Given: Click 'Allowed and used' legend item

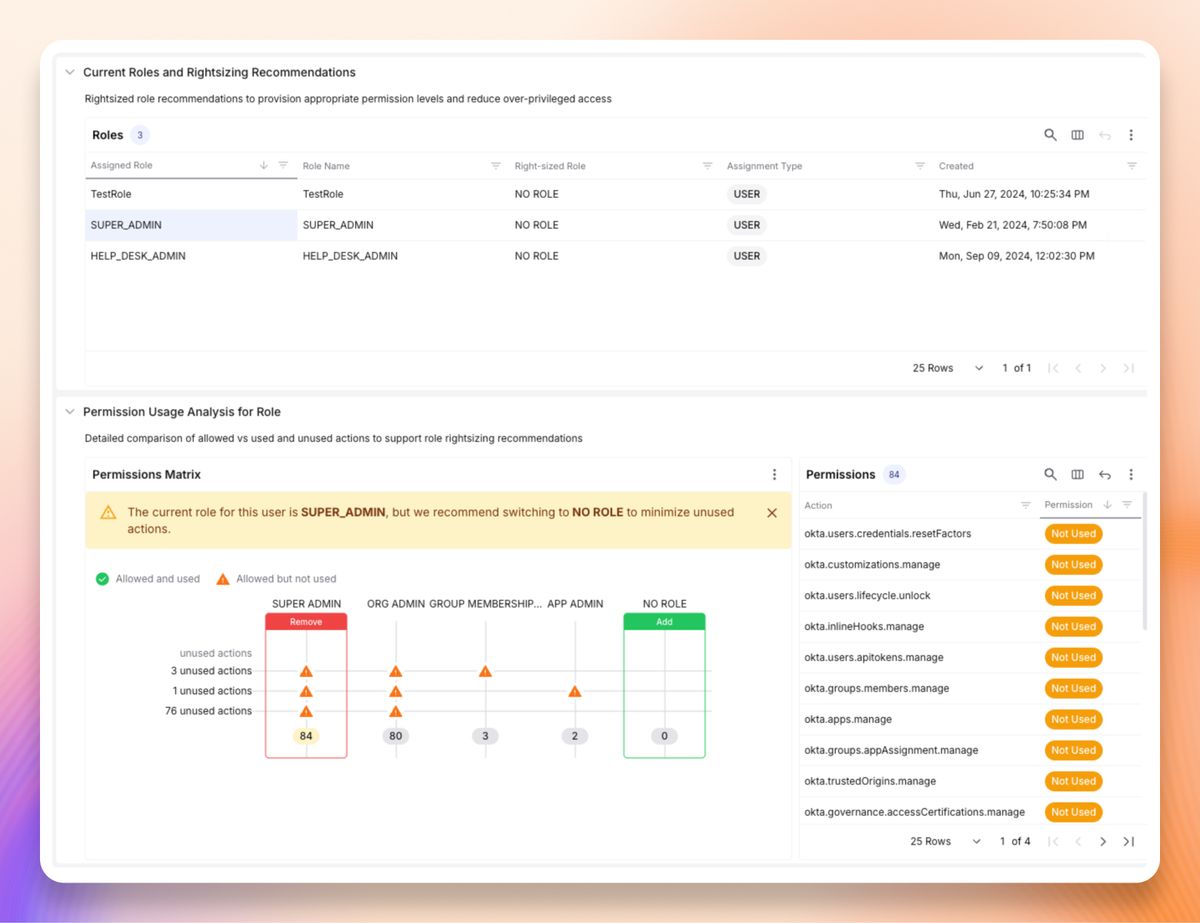Looking at the screenshot, I should click(148, 579).
